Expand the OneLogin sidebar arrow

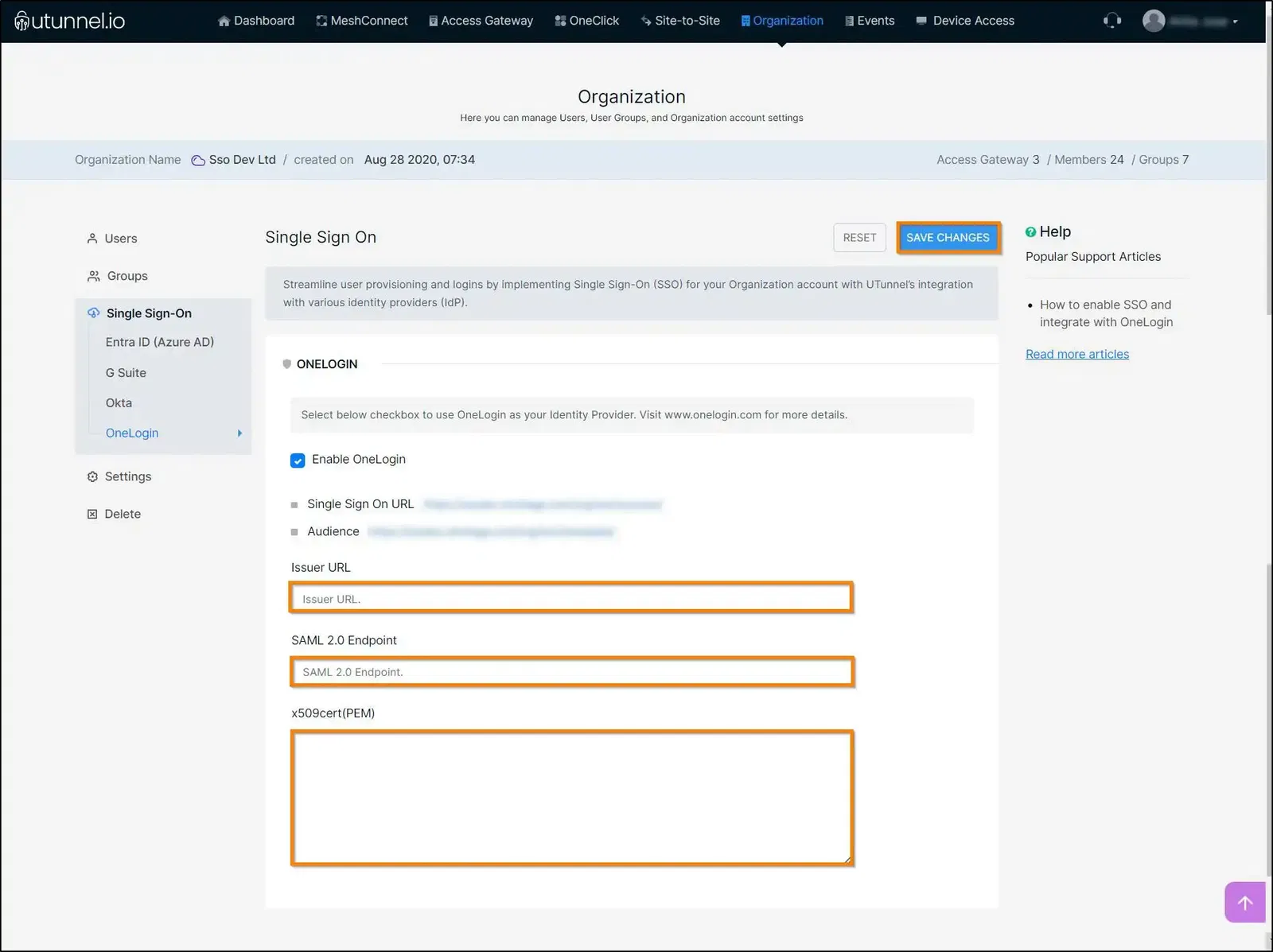(239, 433)
